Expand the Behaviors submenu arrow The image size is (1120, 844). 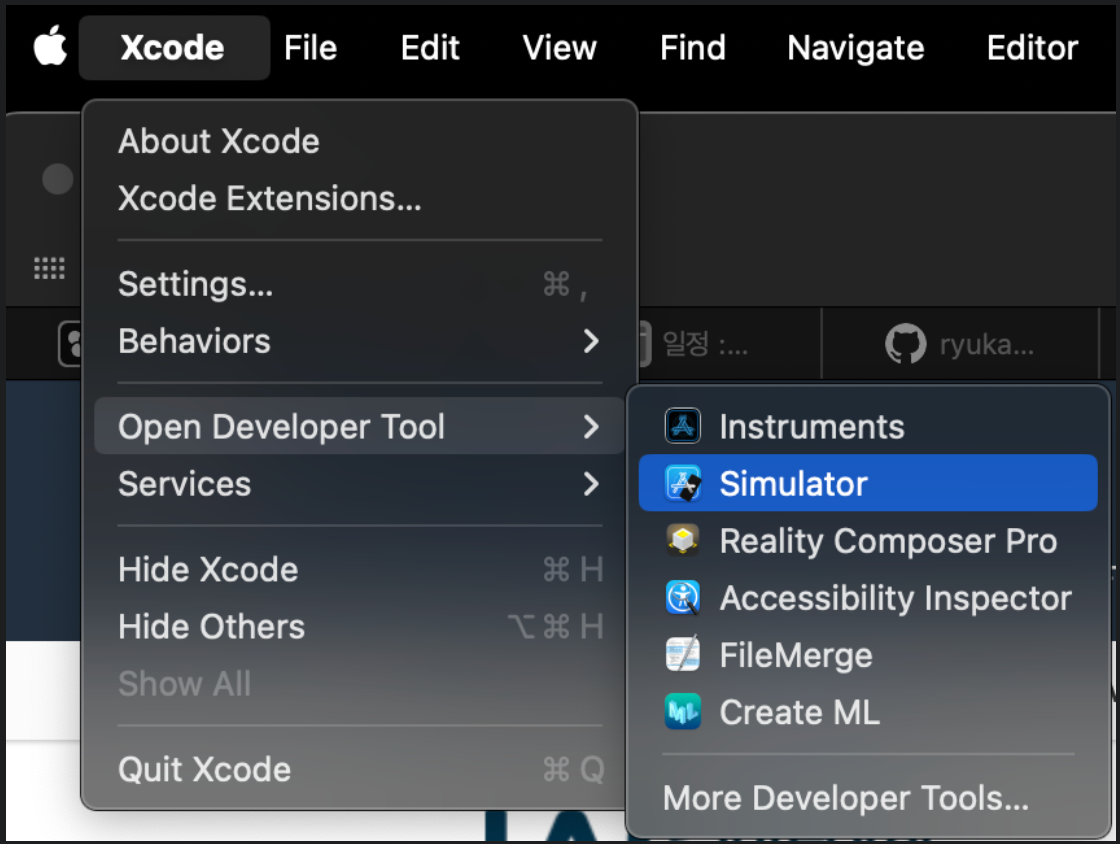pos(591,342)
